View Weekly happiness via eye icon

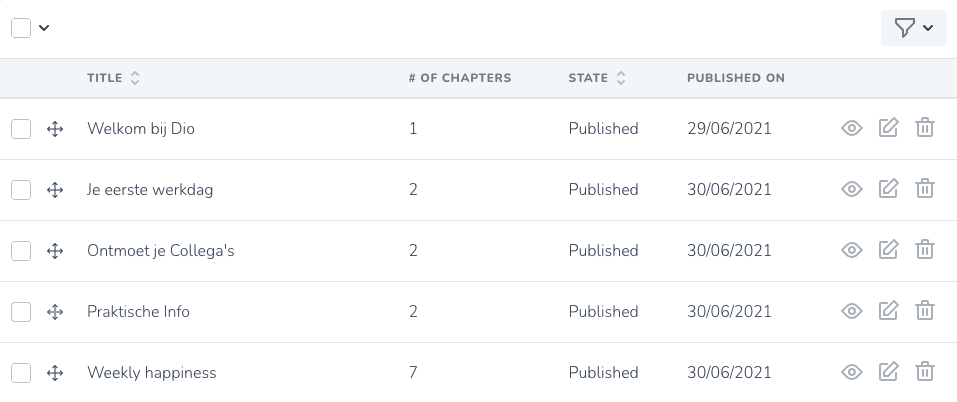(851, 372)
